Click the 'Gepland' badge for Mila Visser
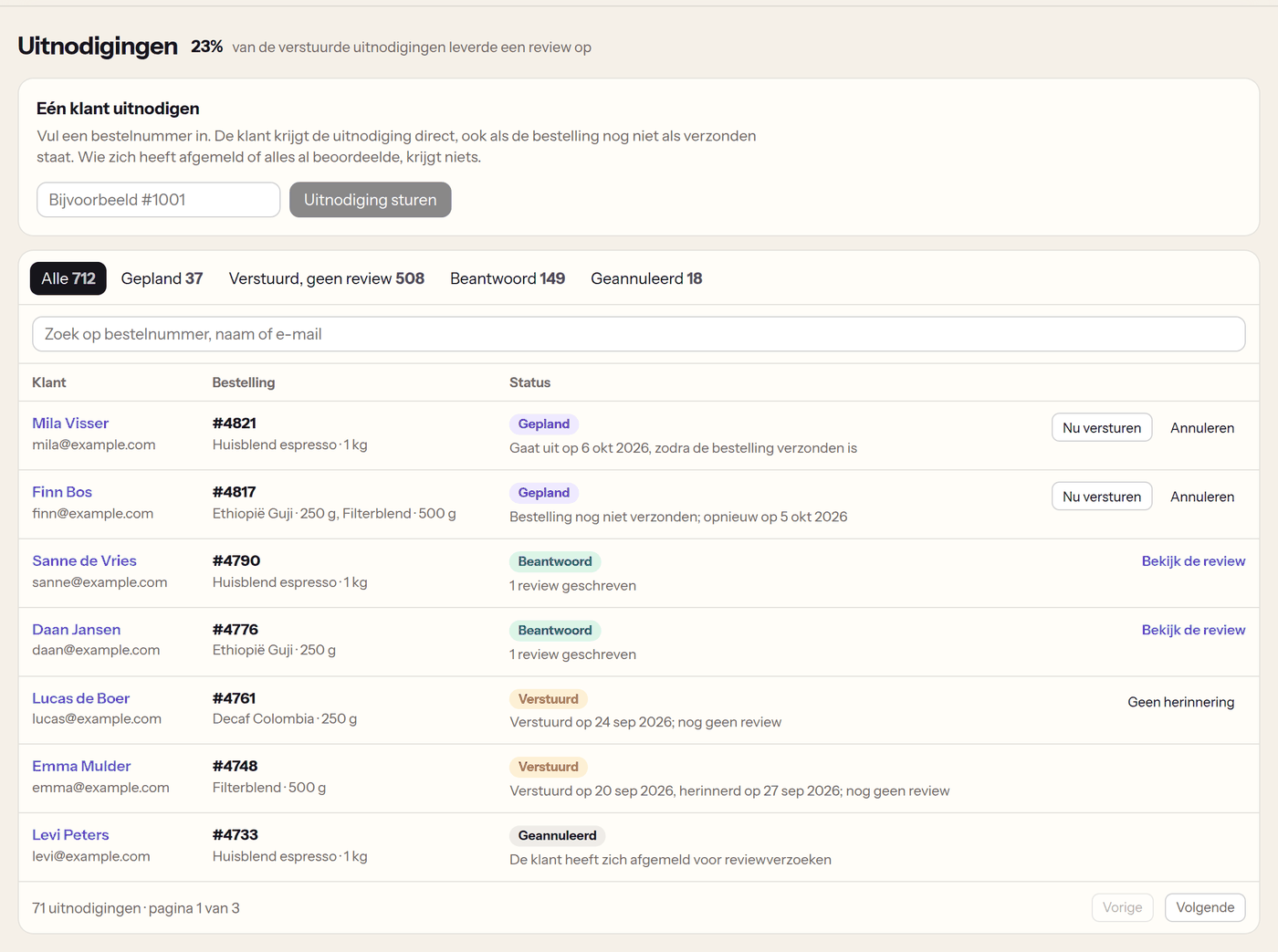Screen dimensions: 1278x952 tap(544, 424)
